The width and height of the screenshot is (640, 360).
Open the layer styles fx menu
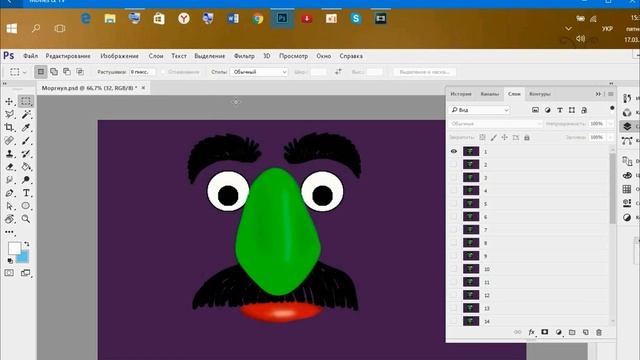(x=531, y=332)
